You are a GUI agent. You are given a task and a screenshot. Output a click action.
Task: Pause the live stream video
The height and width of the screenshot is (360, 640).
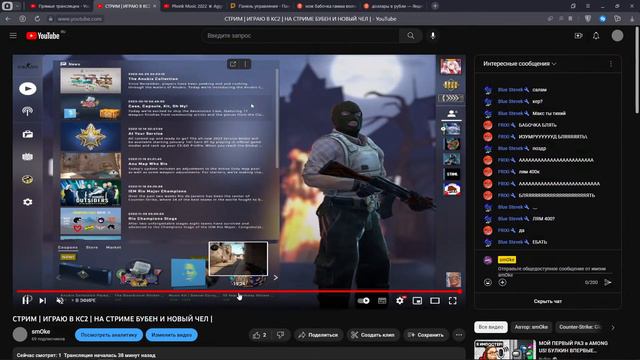pyautogui.click(x=27, y=300)
